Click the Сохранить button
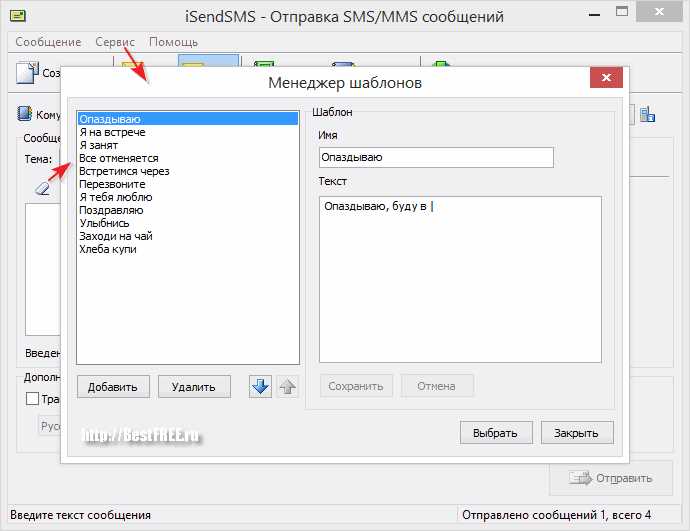690x531 pixels. tap(356, 386)
